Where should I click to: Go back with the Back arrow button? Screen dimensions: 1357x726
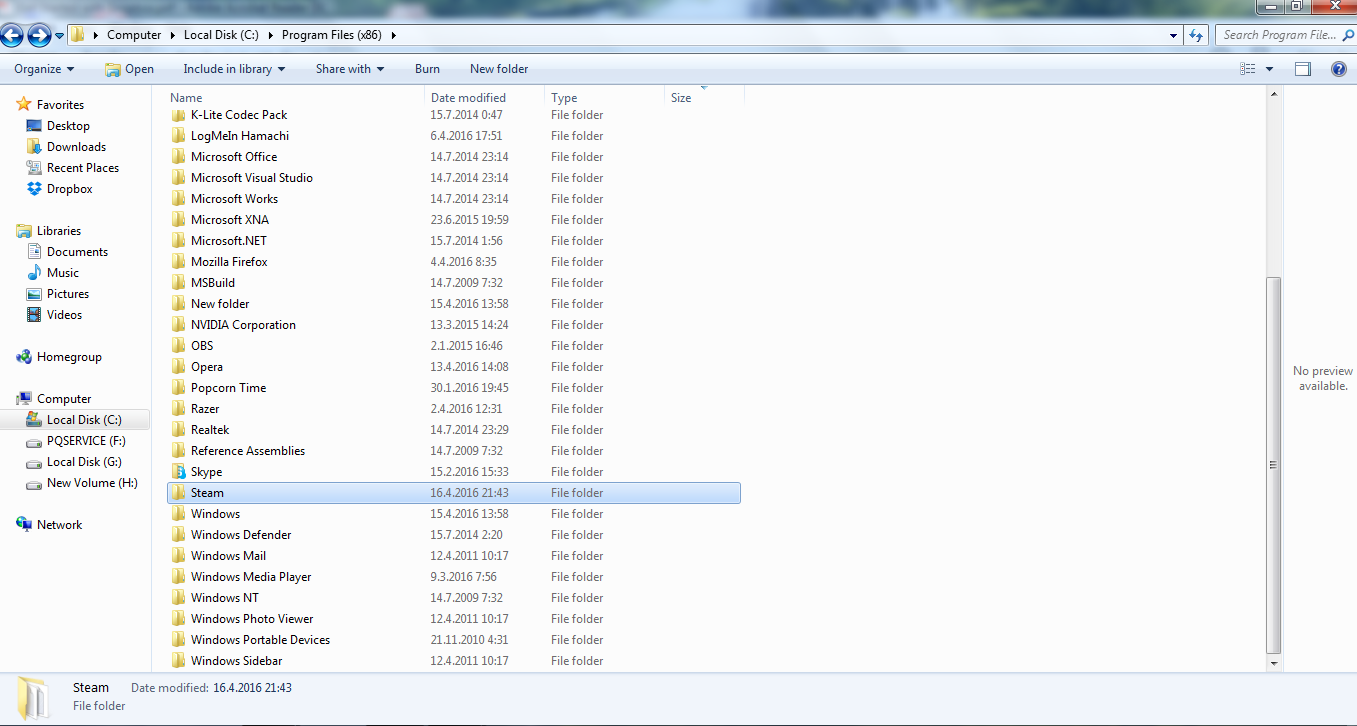pyautogui.click(x=12, y=36)
